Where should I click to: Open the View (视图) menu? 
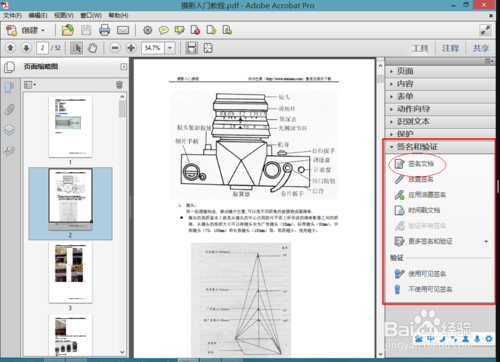click(x=64, y=16)
